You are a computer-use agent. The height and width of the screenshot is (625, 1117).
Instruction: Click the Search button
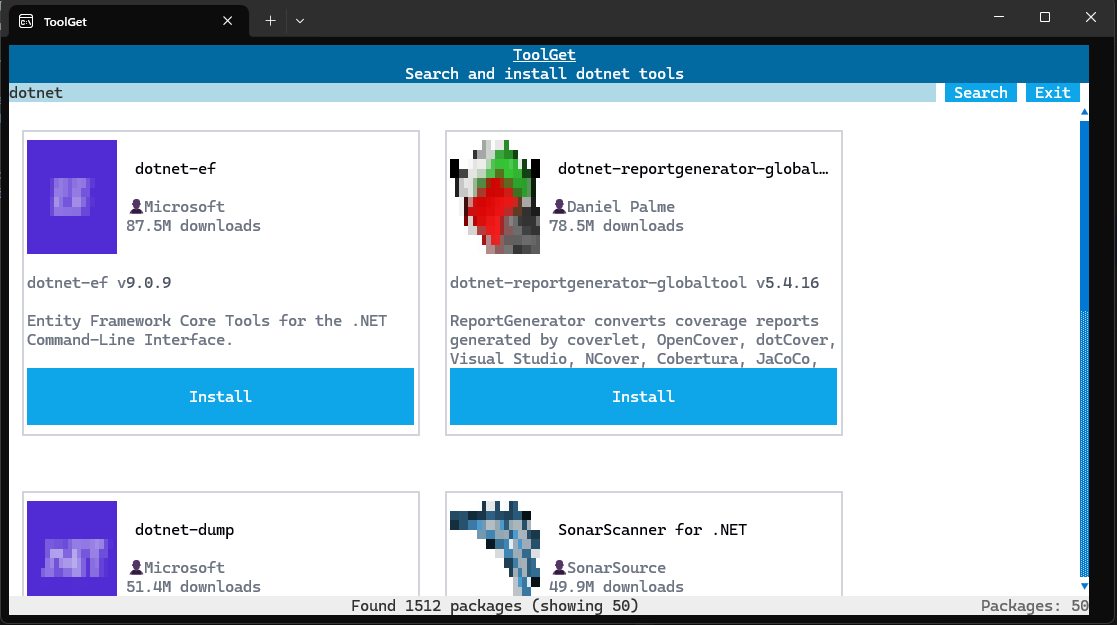981,93
